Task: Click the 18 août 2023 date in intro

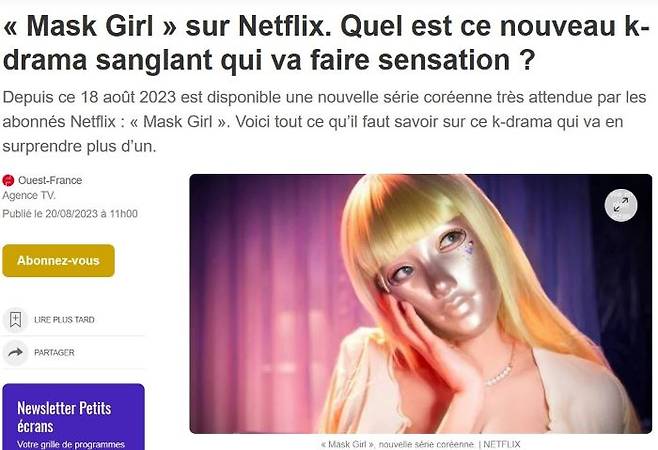Action: [128, 97]
